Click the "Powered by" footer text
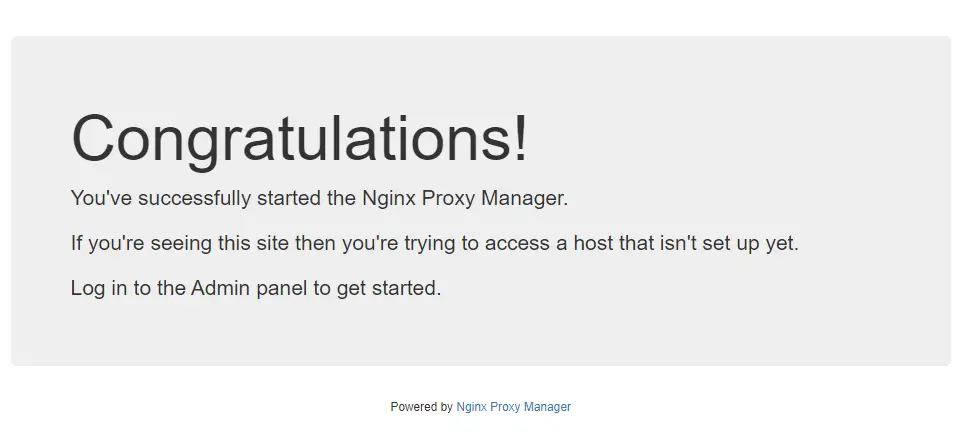This screenshot has height=444, width=963. (x=421, y=407)
